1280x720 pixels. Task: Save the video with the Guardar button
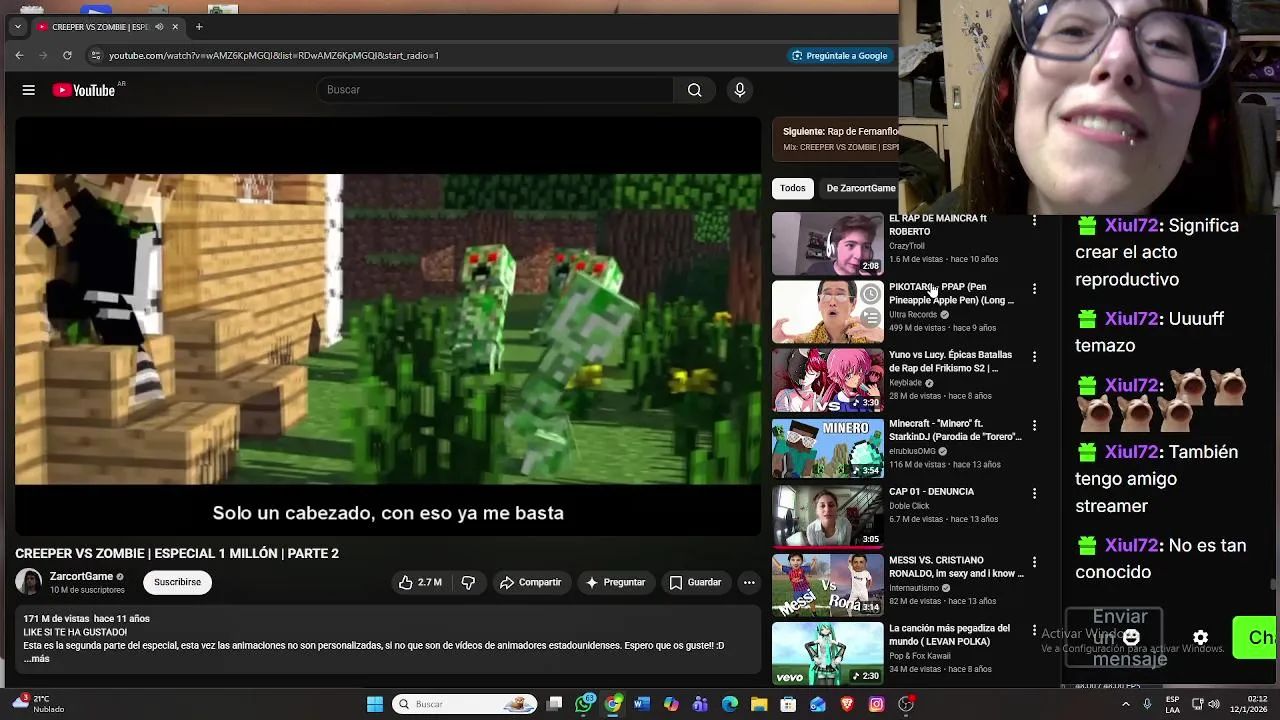[x=695, y=582]
